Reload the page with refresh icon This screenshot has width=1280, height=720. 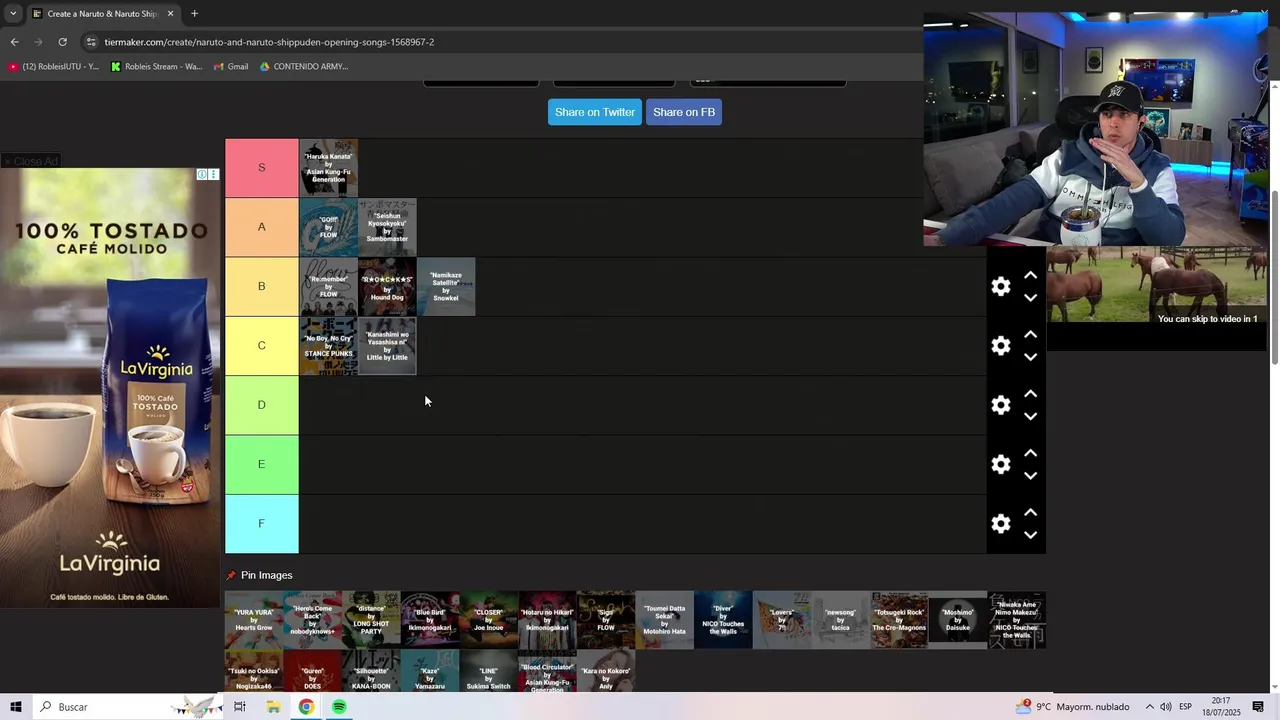[62, 42]
